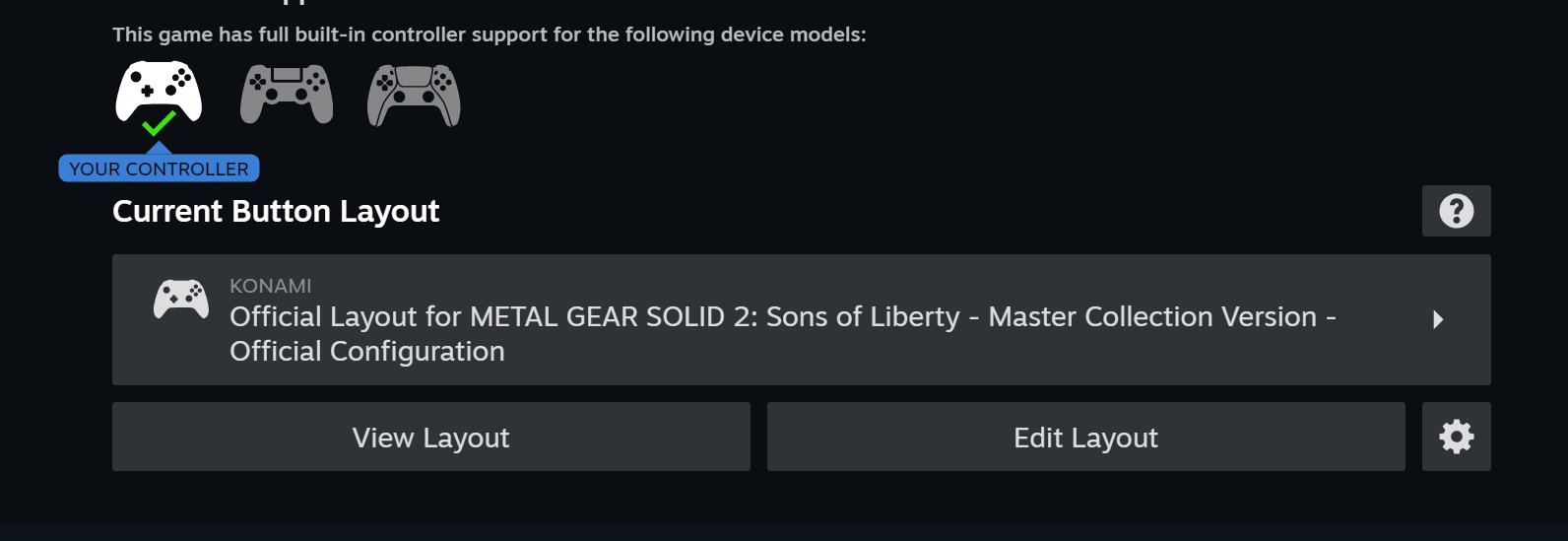Click the built-in controller support description text
The image size is (1568, 541).
[489, 35]
